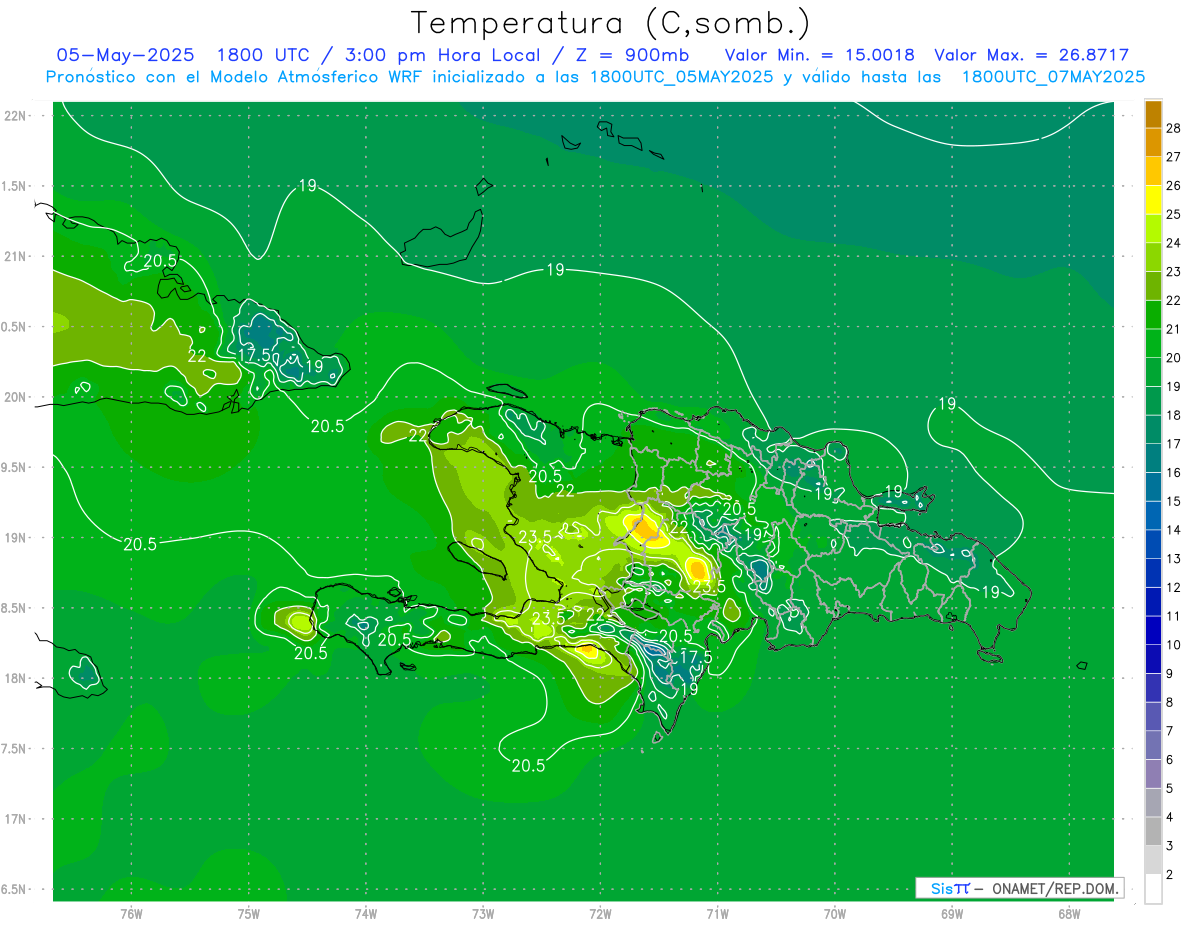The height and width of the screenshot is (927, 1200).
Task: Click the '1800UTC_07MAY2025' valid-until timestamp
Action: [1053, 77]
